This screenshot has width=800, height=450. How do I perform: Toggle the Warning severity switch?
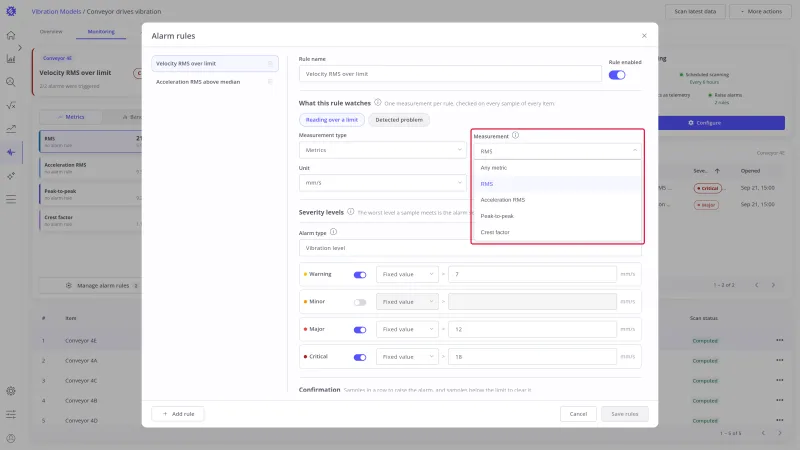[360, 274]
